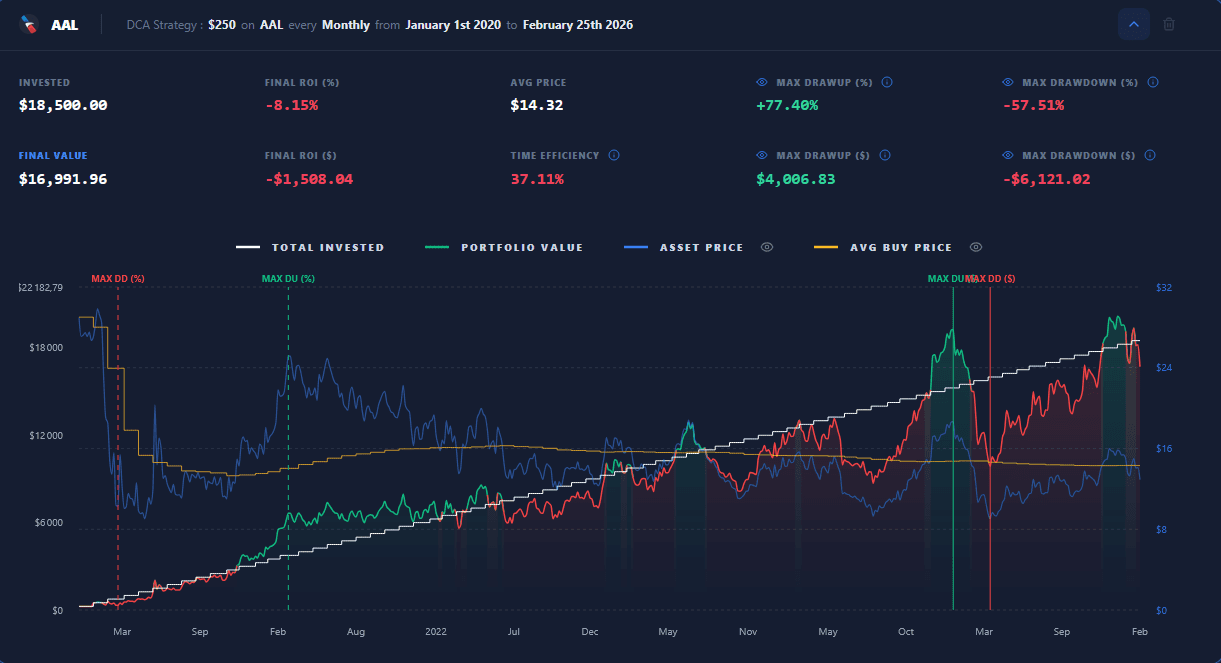Click the MAX DU (%) chart marker
Screen dimensions: 1221x663
coord(288,279)
